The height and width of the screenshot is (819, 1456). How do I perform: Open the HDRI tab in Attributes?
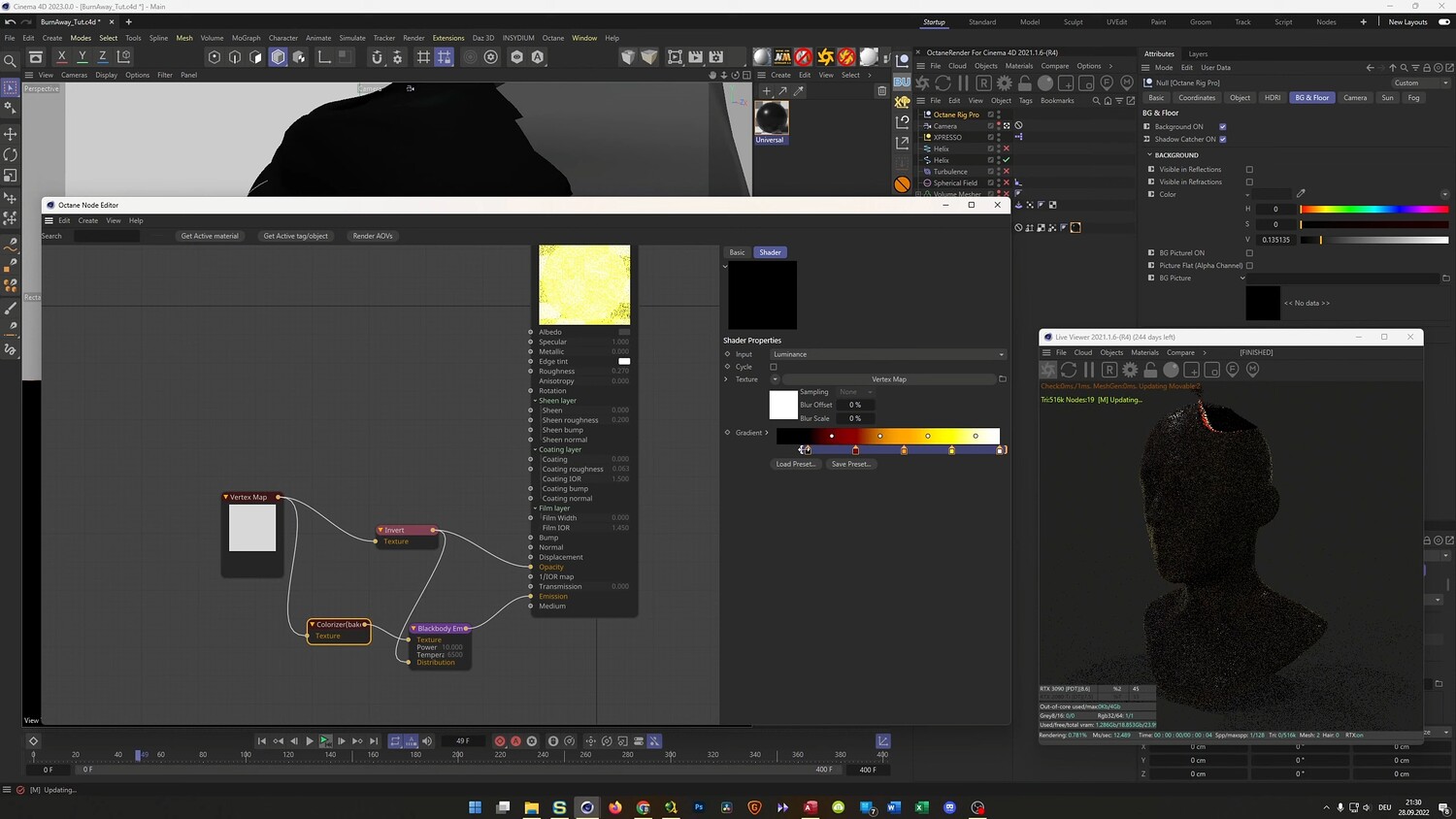[1273, 98]
